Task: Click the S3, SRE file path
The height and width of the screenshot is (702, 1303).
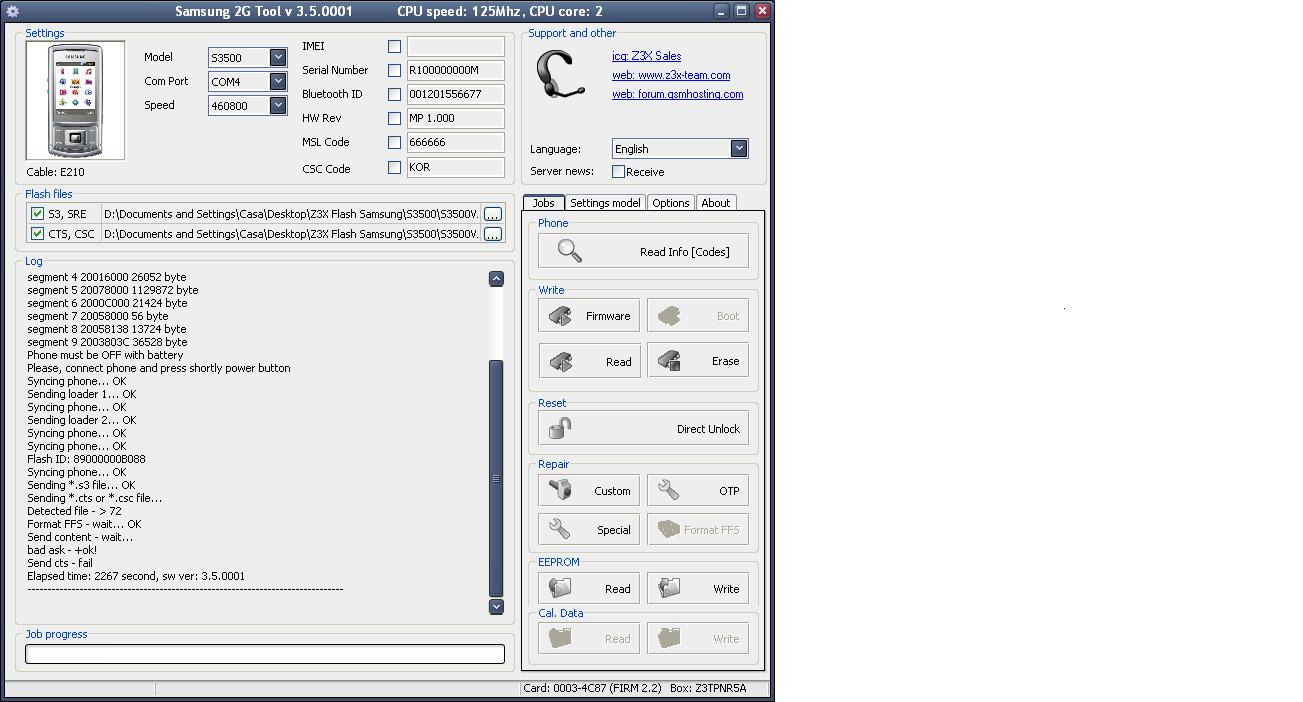Action: 291,214
